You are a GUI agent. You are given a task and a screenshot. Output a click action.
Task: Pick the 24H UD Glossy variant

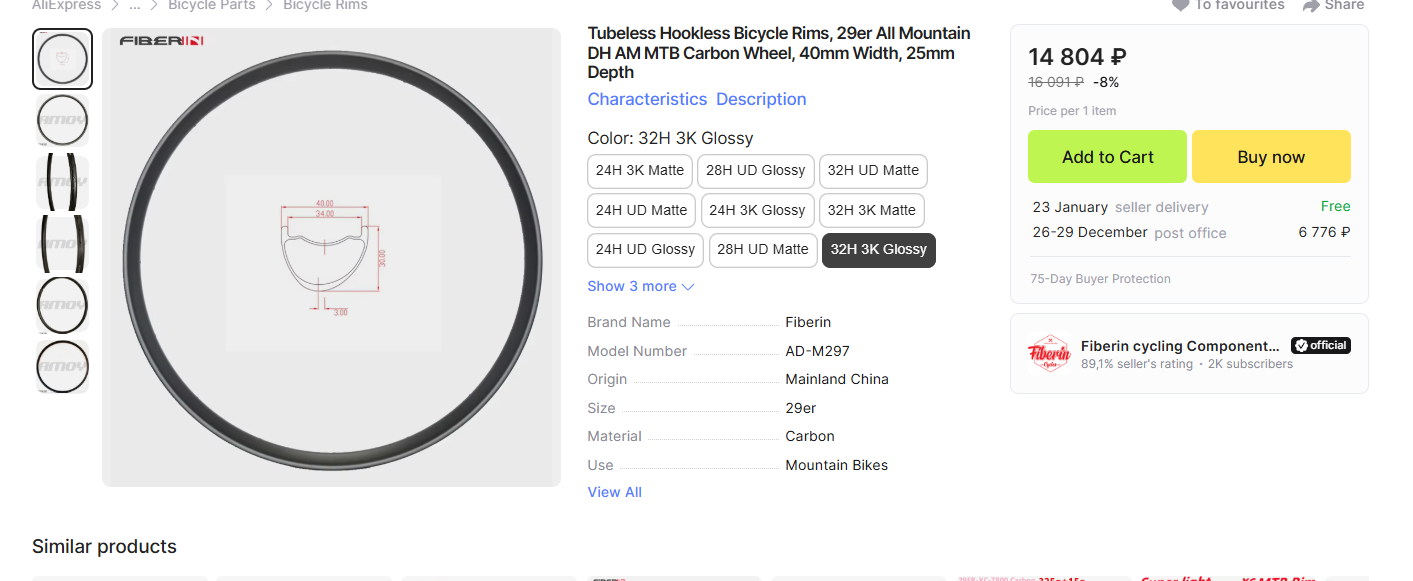pyautogui.click(x=645, y=250)
